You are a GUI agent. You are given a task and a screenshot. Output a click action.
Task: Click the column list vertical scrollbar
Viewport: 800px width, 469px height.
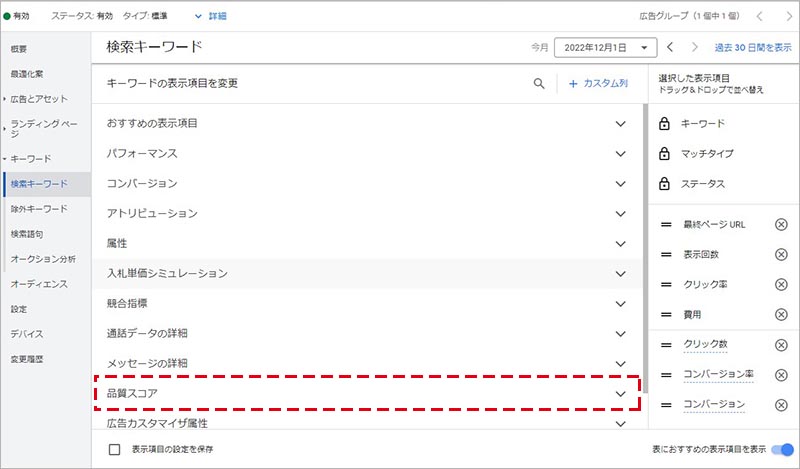click(643, 250)
